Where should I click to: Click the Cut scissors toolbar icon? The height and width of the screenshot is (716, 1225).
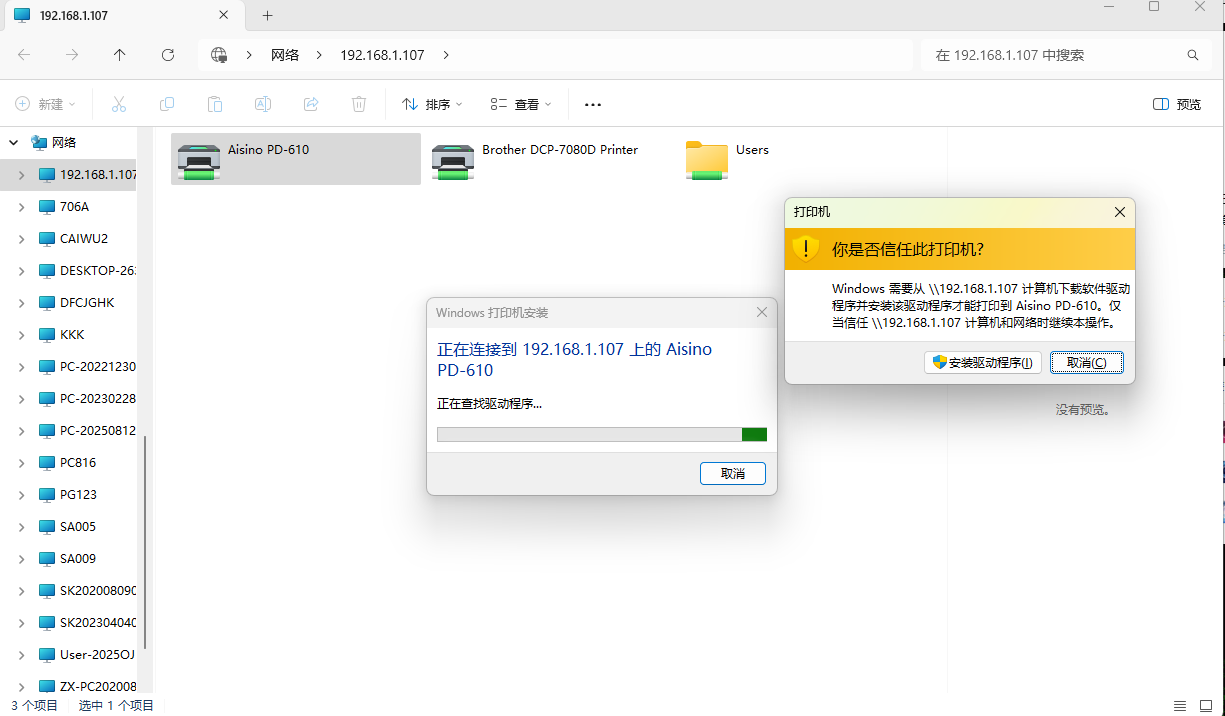pyautogui.click(x=119, y=104)
